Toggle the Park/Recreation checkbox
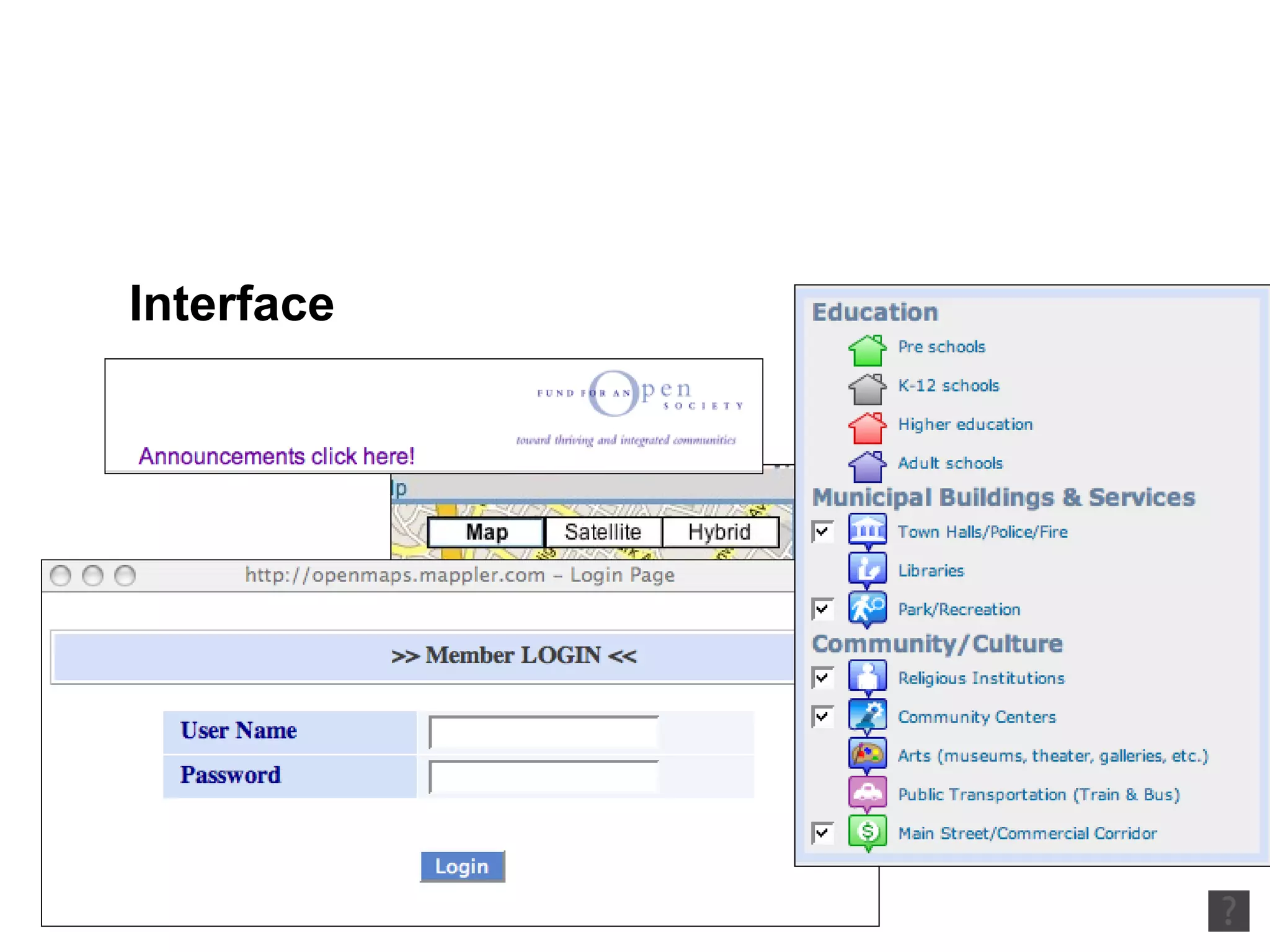The width and height of the screenshot is (1270, 952). click(822, 609)
